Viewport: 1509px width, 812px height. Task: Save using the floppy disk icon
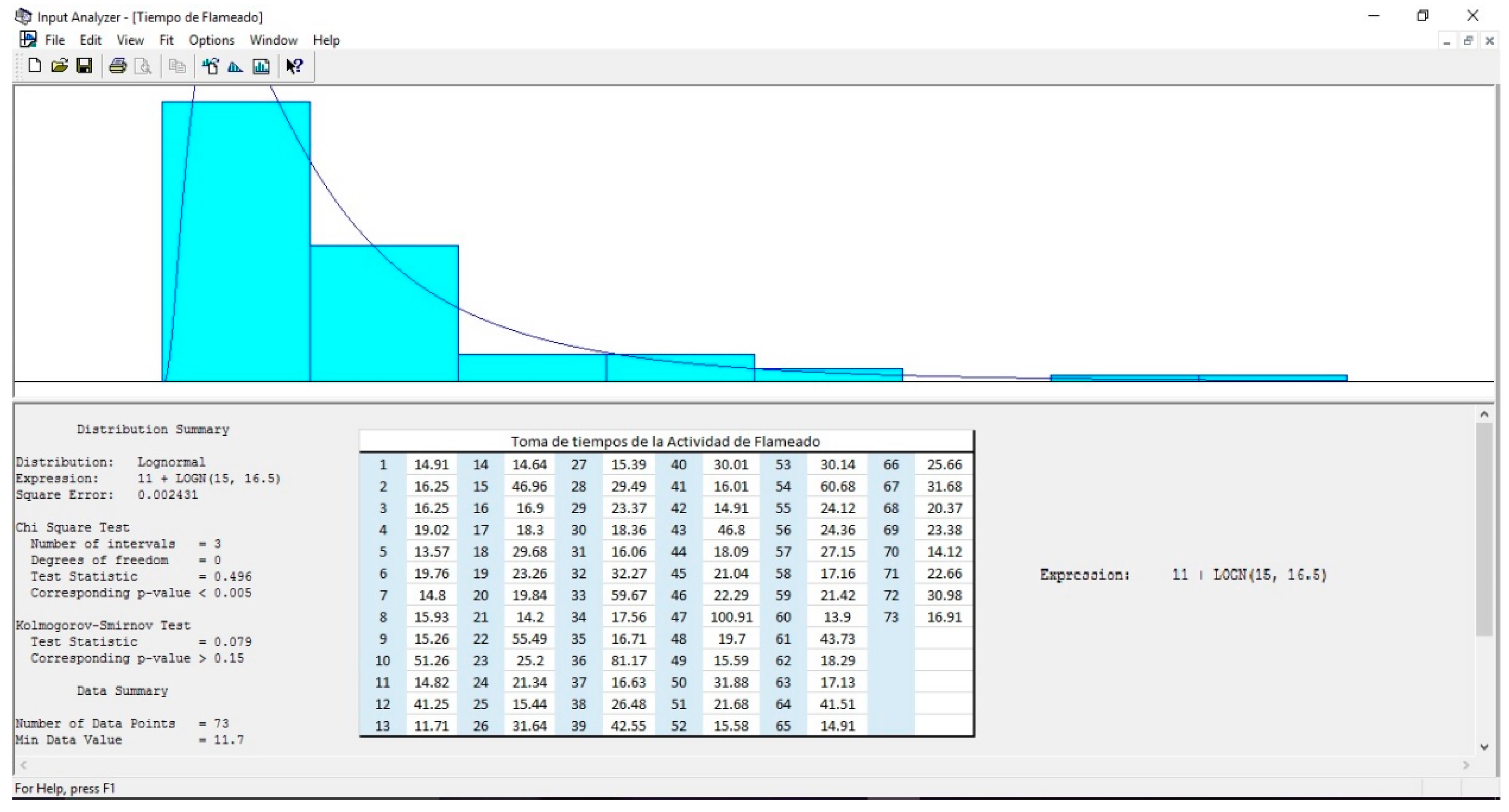(84, 66)
